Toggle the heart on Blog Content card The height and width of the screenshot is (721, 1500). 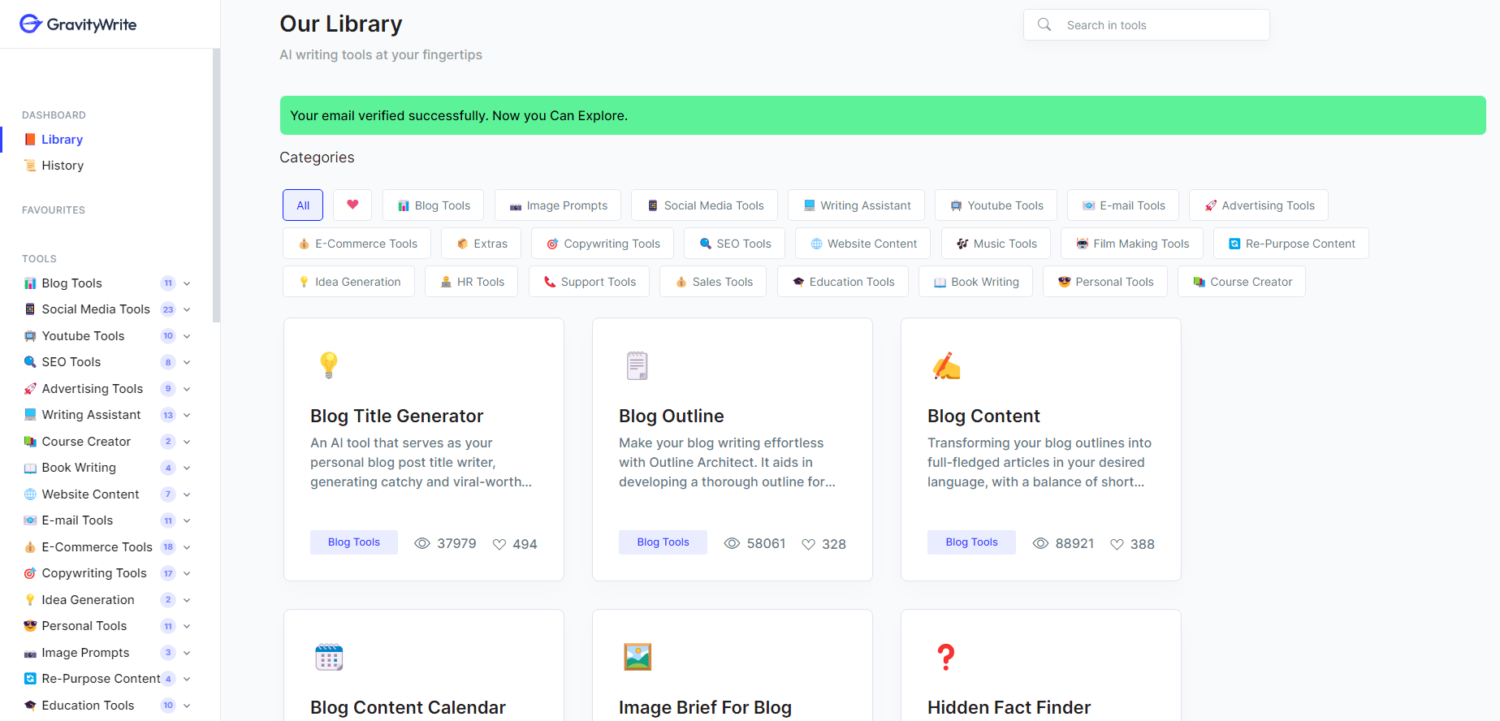[1117, 544]
